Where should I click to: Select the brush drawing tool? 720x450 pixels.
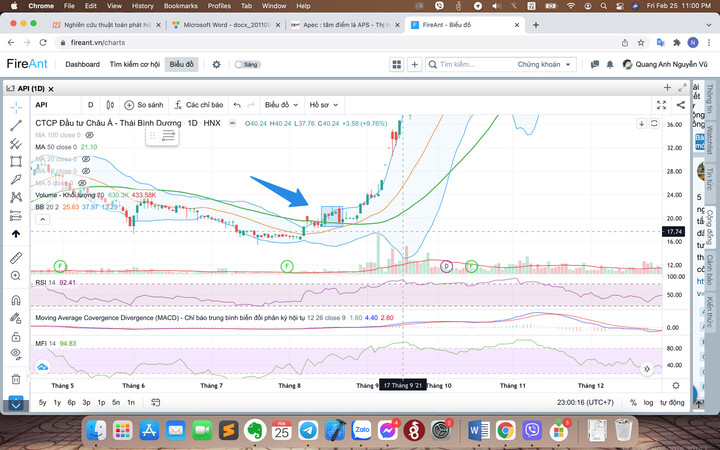coord(16,179)
